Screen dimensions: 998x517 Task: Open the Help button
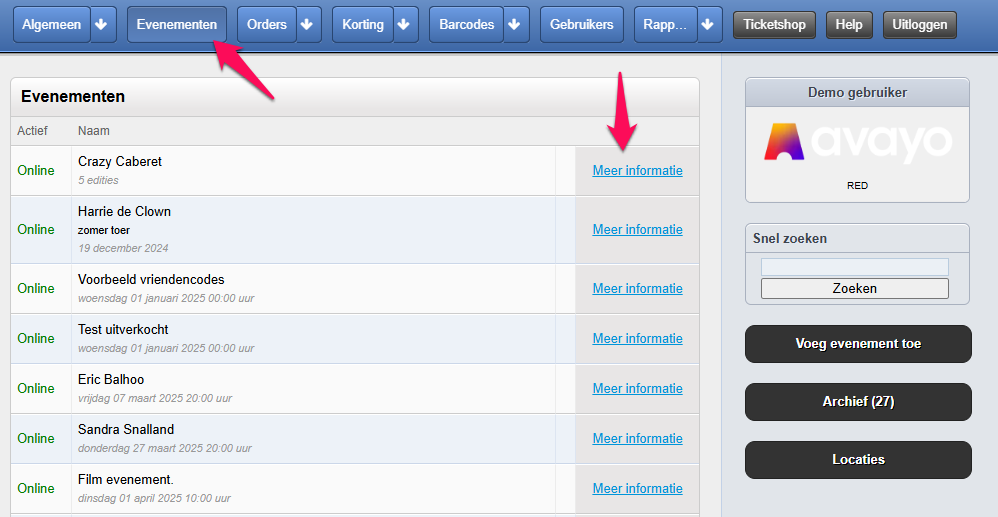point(849,25)
